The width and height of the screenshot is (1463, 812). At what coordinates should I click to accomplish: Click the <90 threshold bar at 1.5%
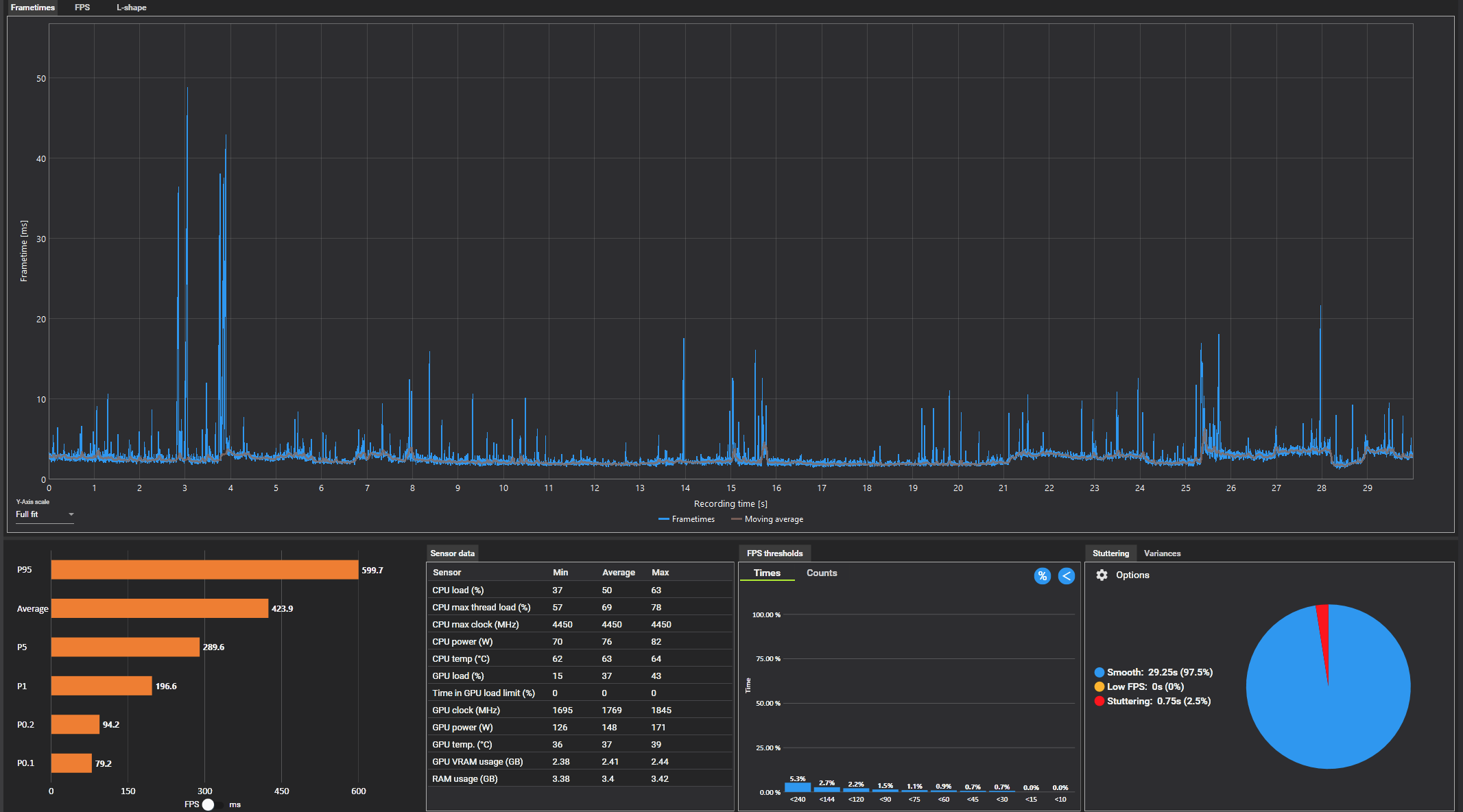pos(885,791)
